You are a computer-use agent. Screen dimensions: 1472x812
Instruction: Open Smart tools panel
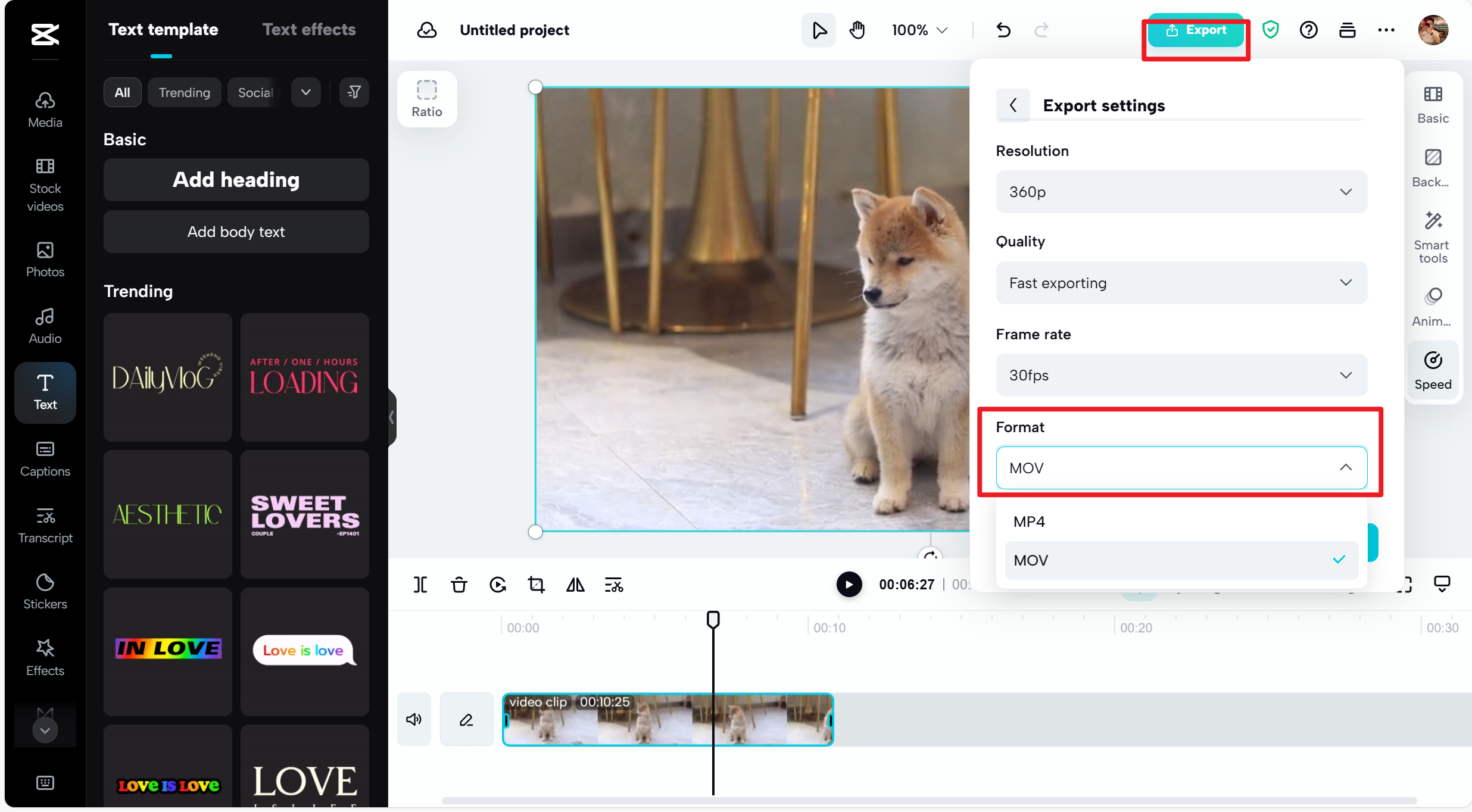tap(1432, 237)
